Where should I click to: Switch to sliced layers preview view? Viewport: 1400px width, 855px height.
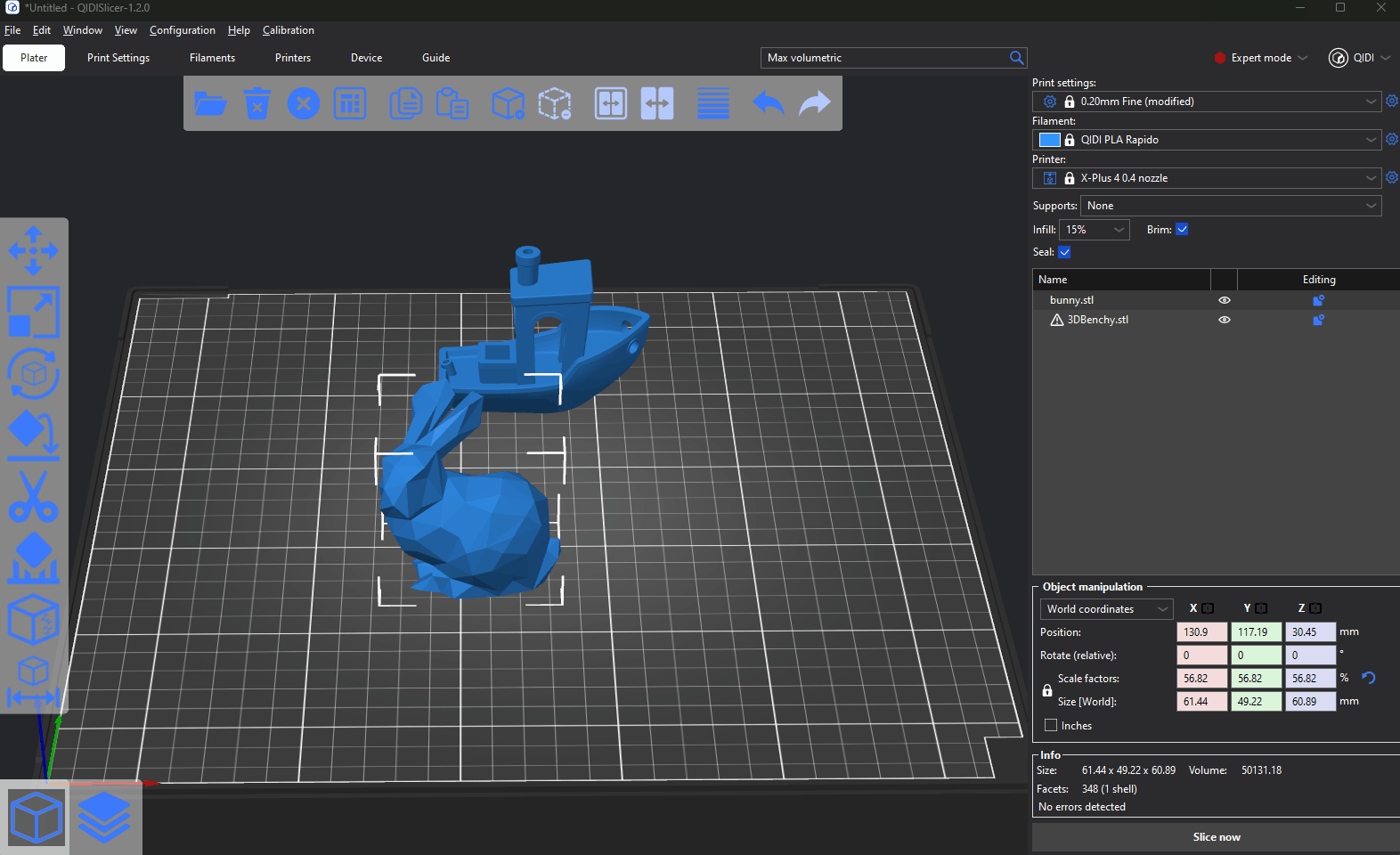[x=104, y=817]
